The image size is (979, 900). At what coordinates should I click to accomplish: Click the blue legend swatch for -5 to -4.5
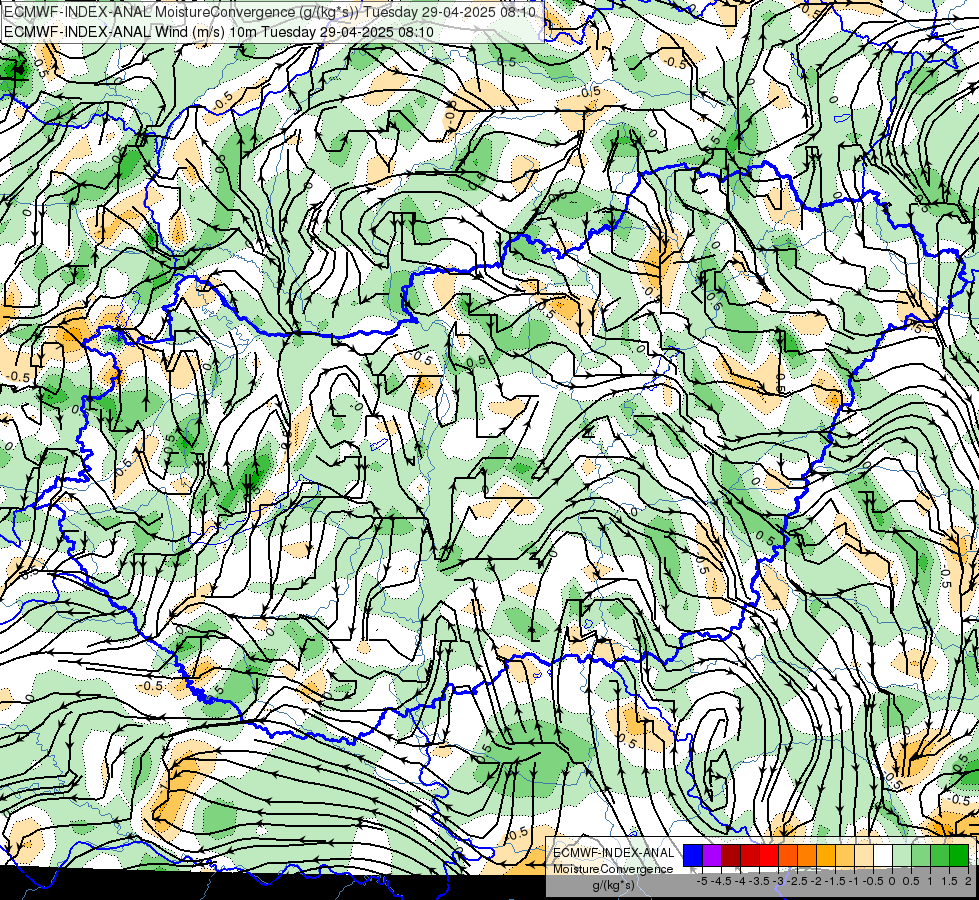pyautogui.click(x=693, y=855)
